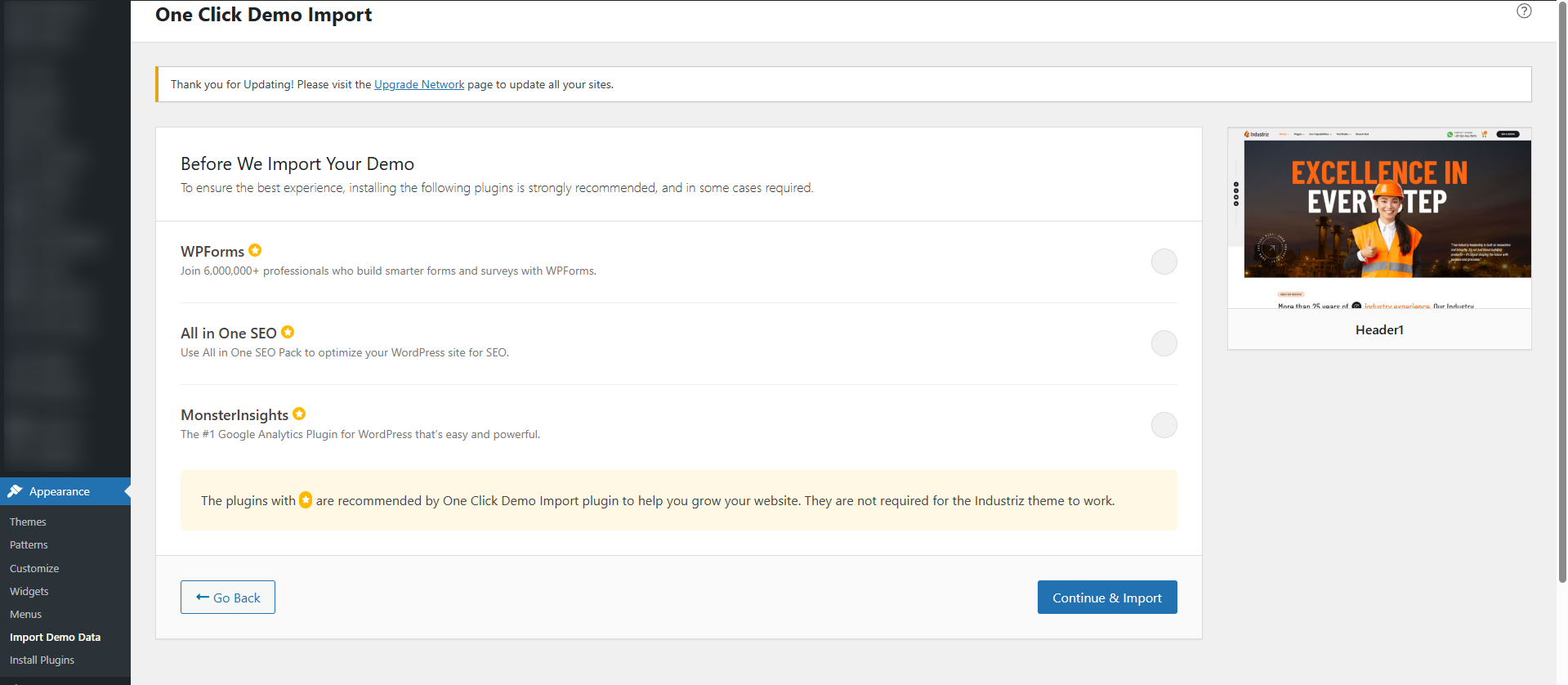Viewport: 1568px width, 685px height.
Task: Click the Go Back button
Action: tap(228, 598)
